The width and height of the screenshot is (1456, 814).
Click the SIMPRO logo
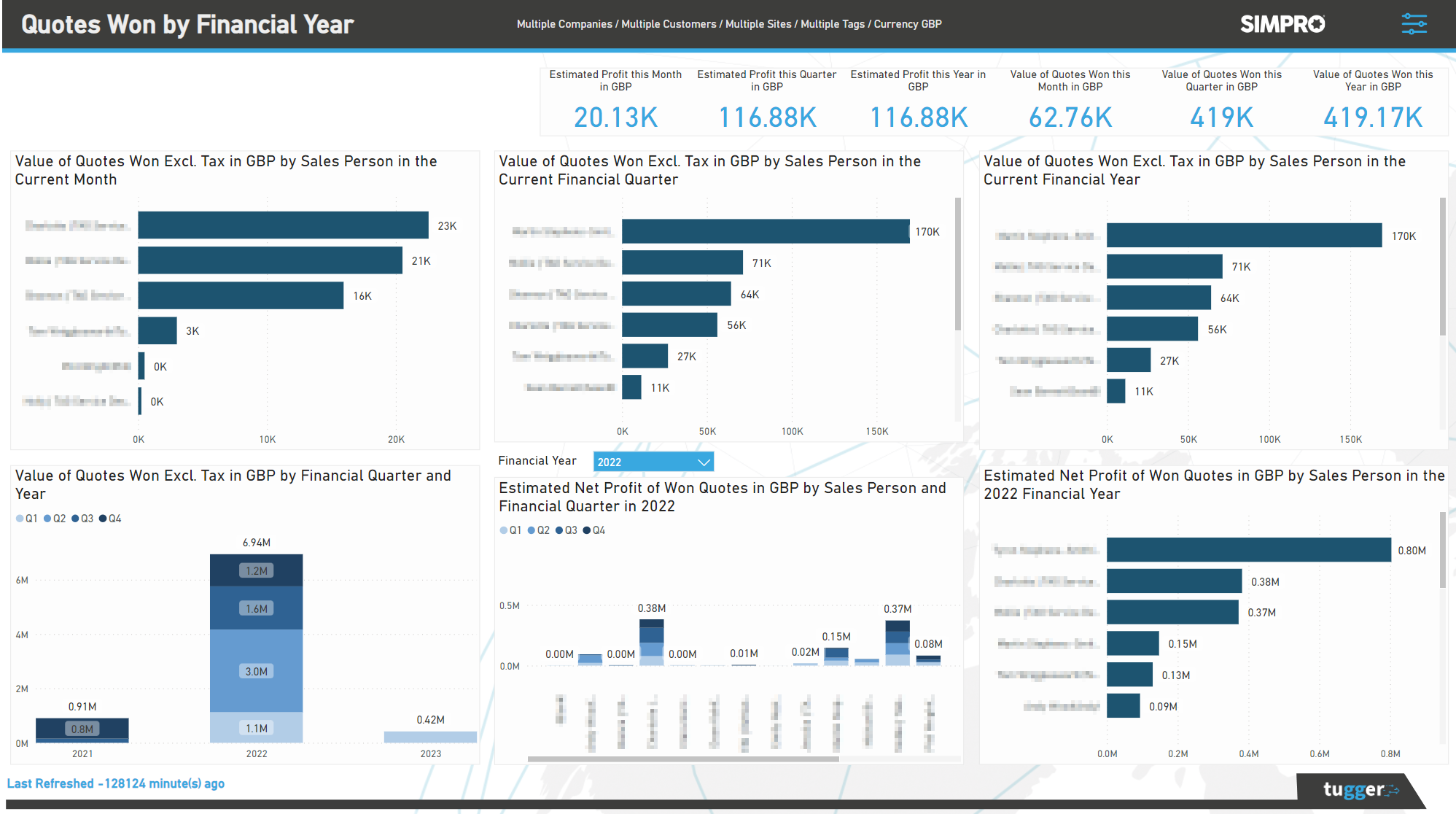1282,23
